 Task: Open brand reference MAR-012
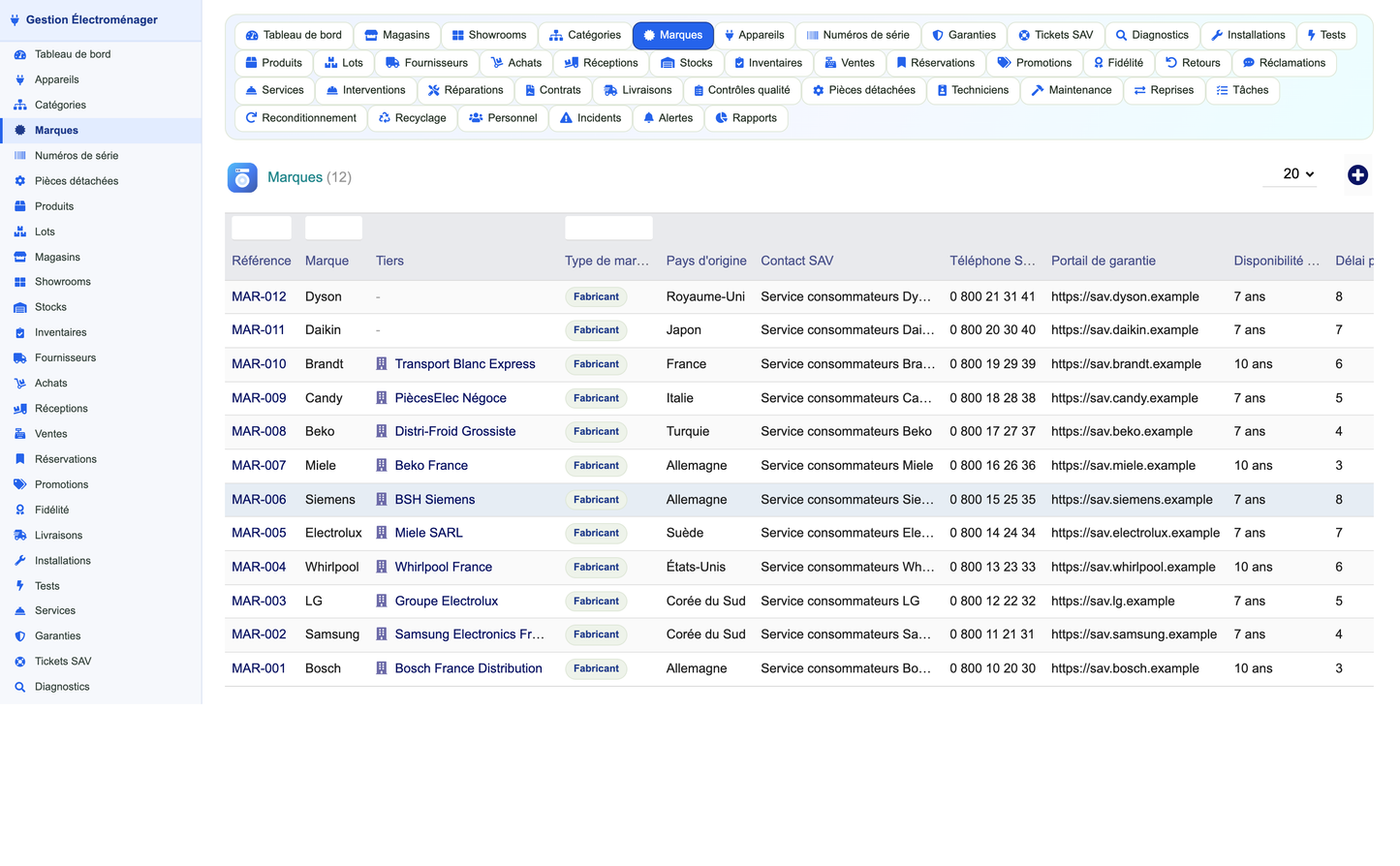click(259, 296)
